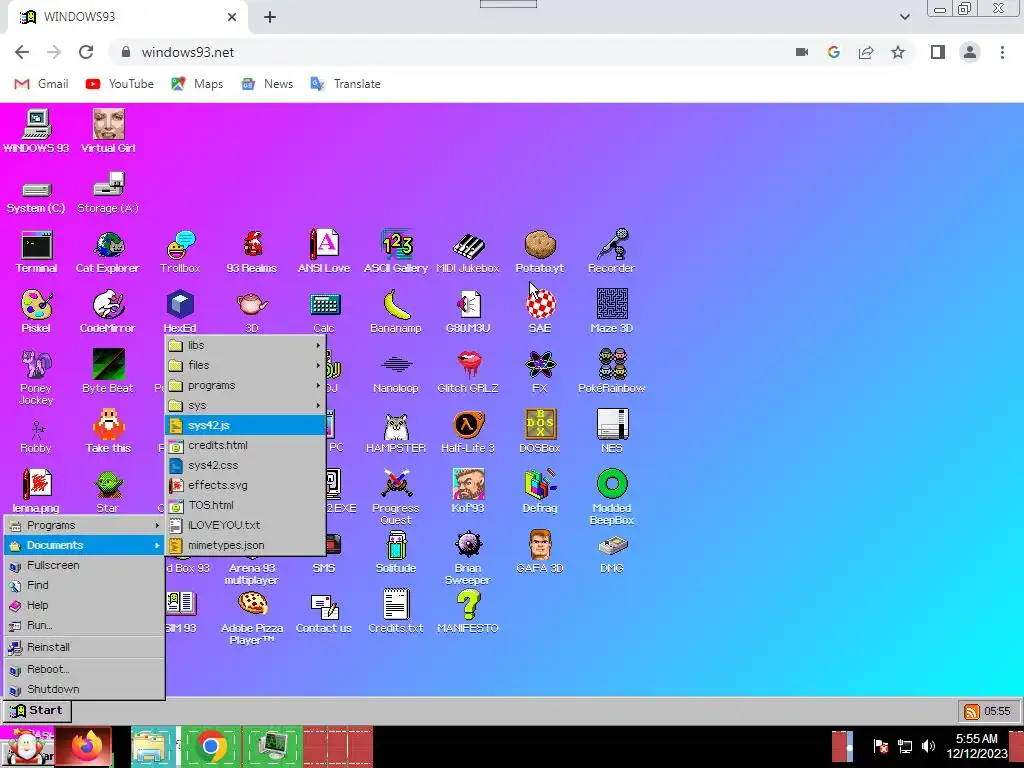Click the address bar URL field
This screenshot has height=768, width=1024.
point(449,52)
